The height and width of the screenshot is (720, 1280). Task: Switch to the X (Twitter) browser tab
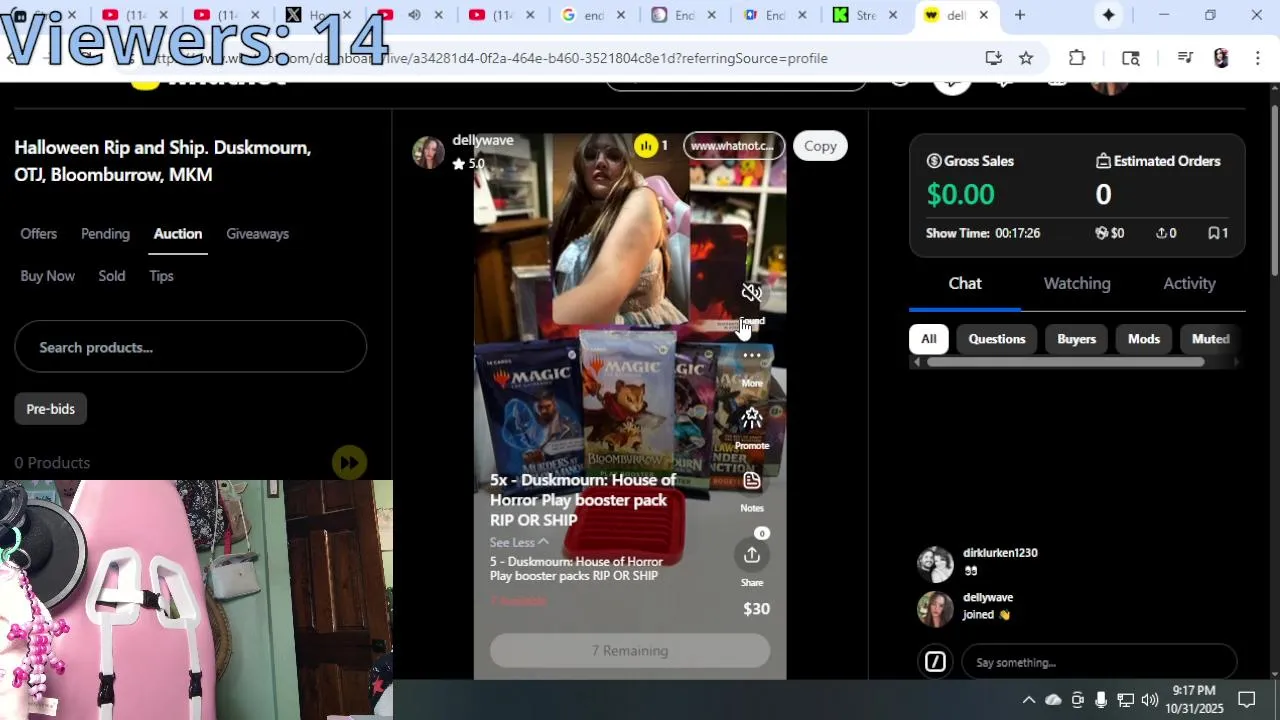click(x=320, y=15)
